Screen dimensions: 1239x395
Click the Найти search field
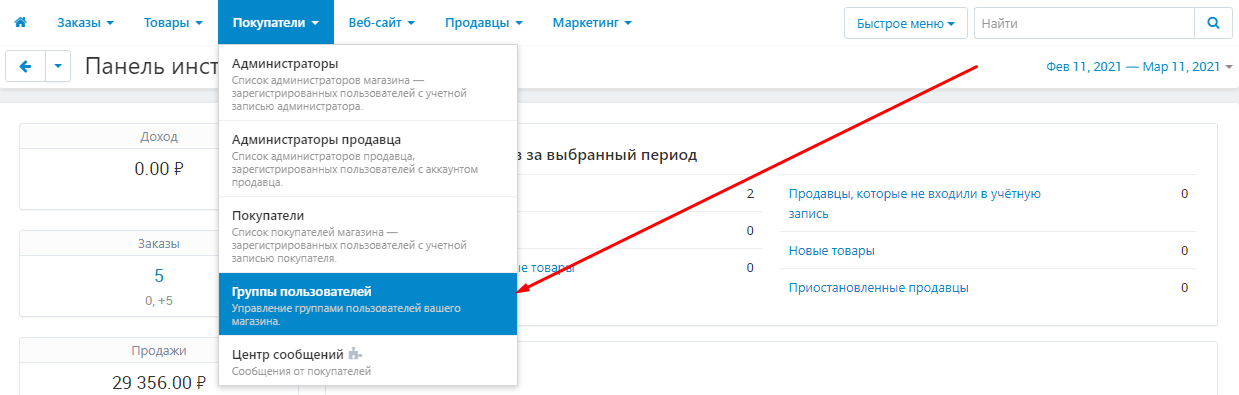click(x=1084, y=22)
